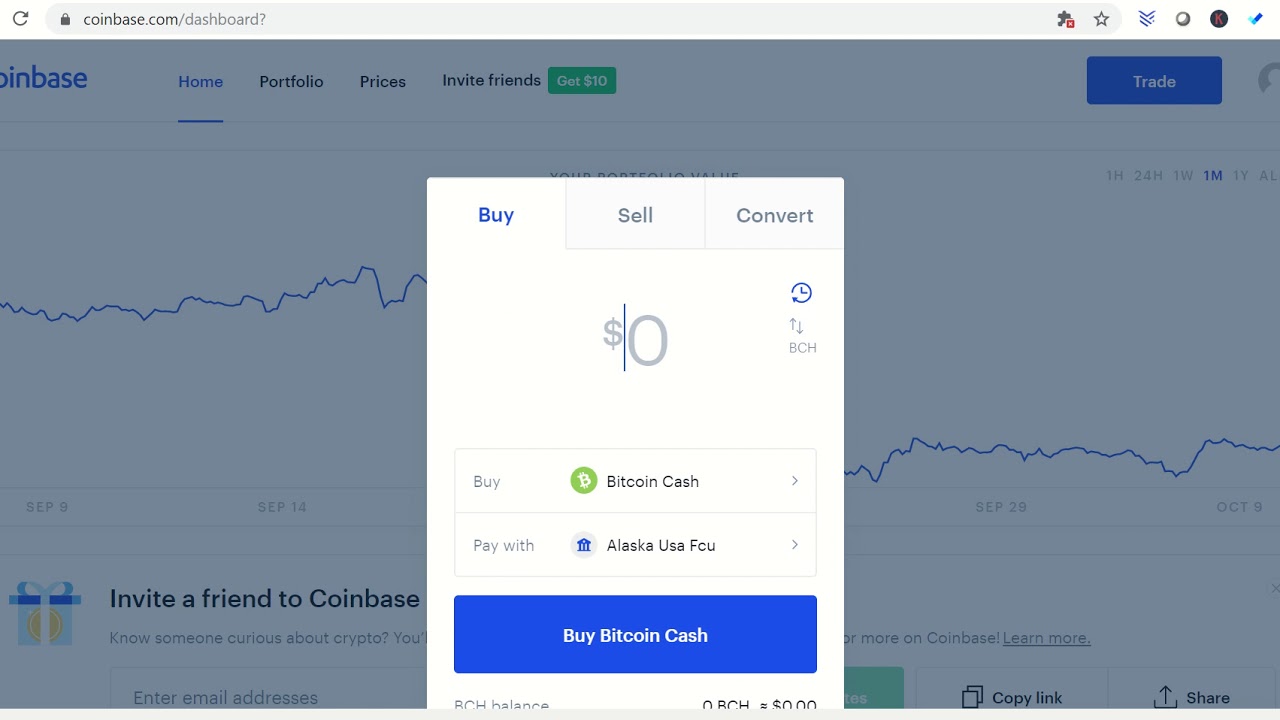
Task: Click the Alaska Usa Fcu bank icon
Action: tap(583, 545)
